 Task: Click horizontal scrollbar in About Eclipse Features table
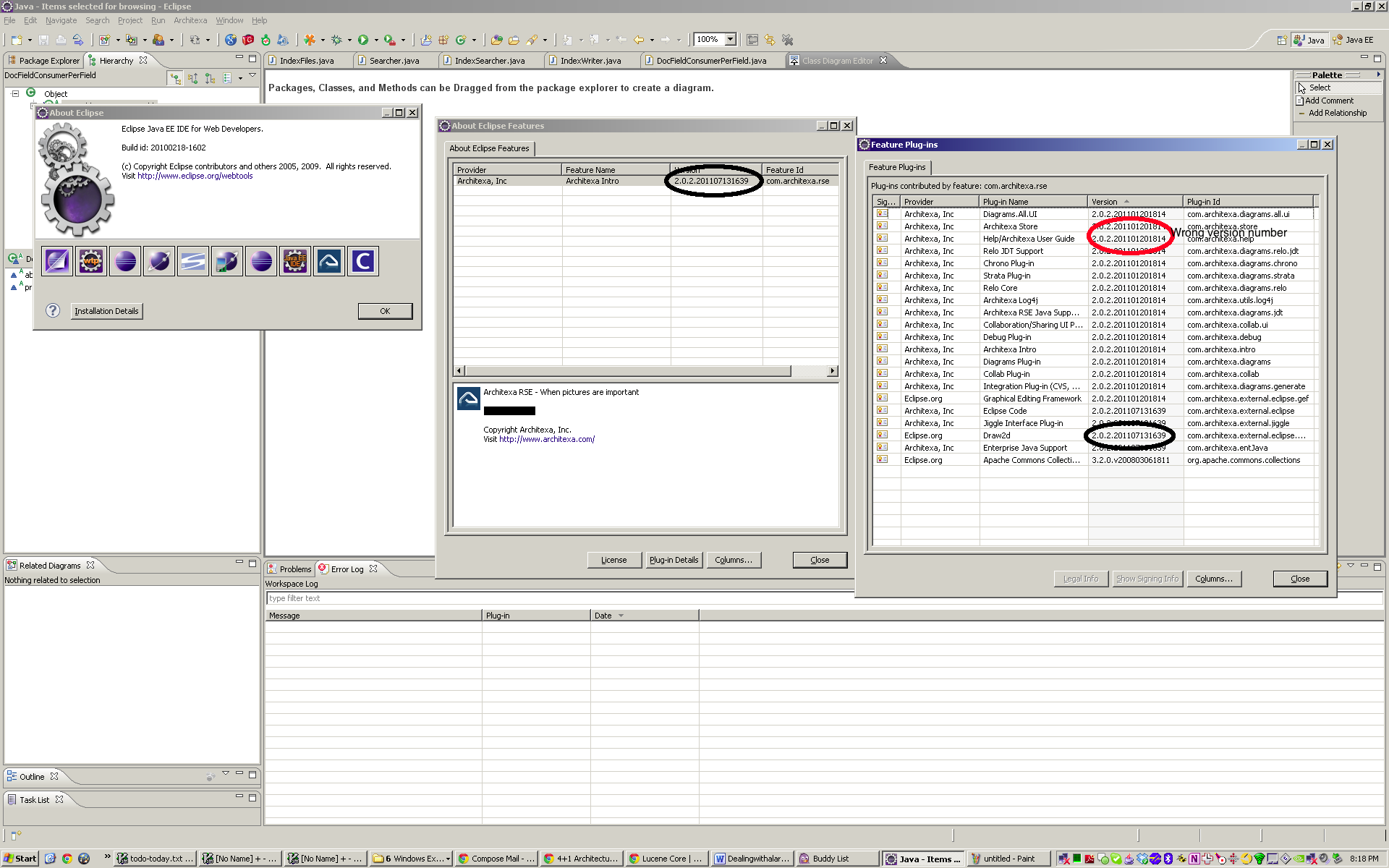click(x=645, y=371)
